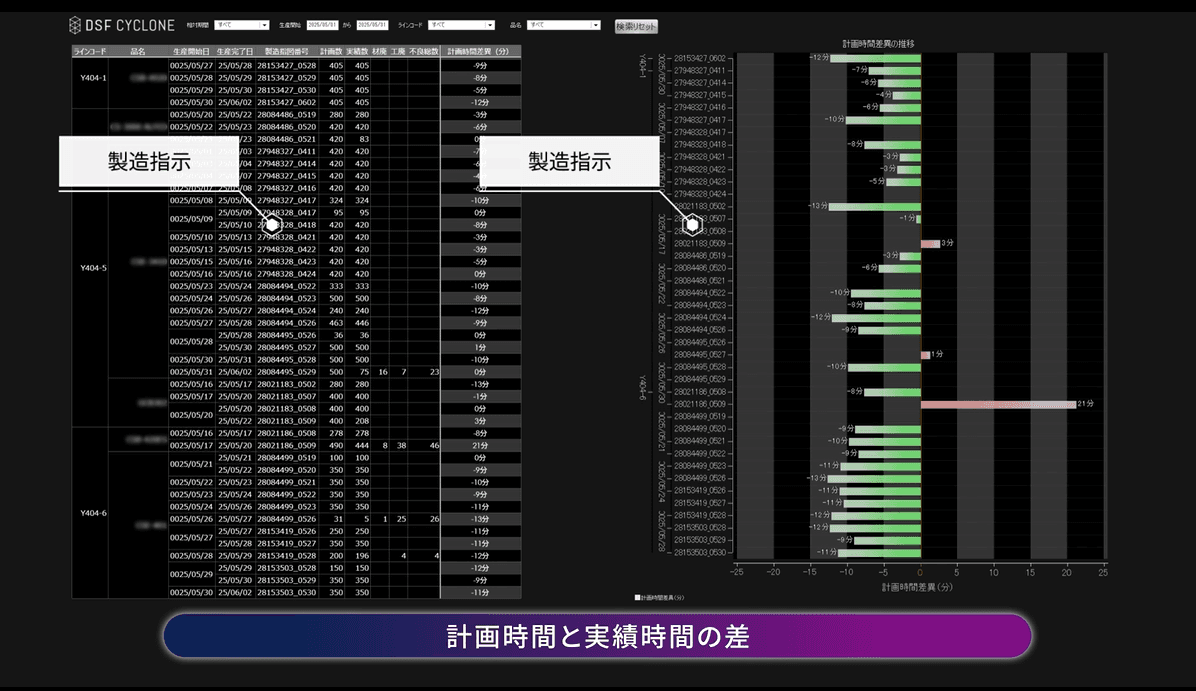Screen dimensions: 1196x691
Task: Click the 生産完了日 column header
Action: [x=235, y=51]
